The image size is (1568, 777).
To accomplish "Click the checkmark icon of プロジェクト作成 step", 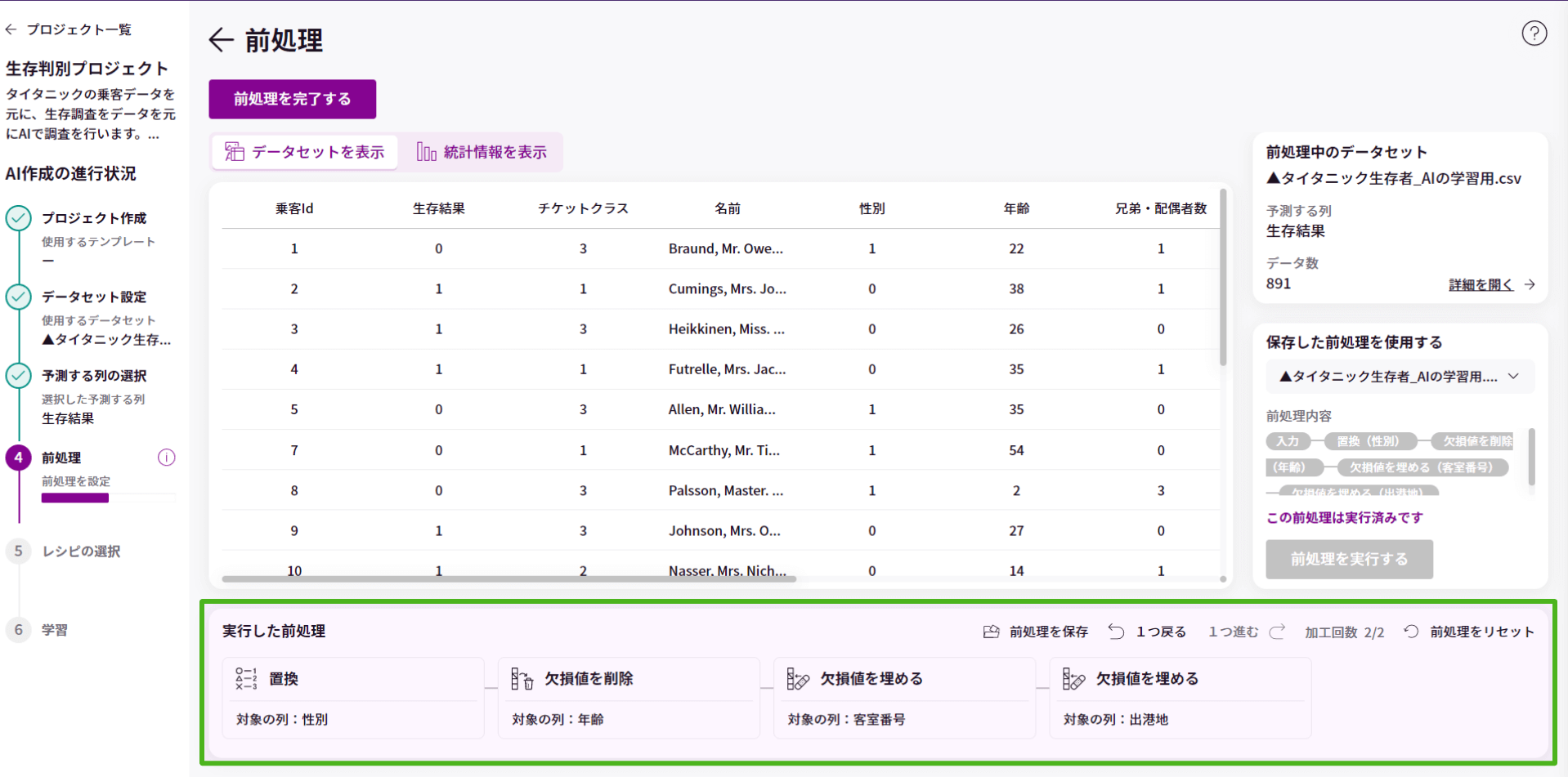I will (19, 218).
